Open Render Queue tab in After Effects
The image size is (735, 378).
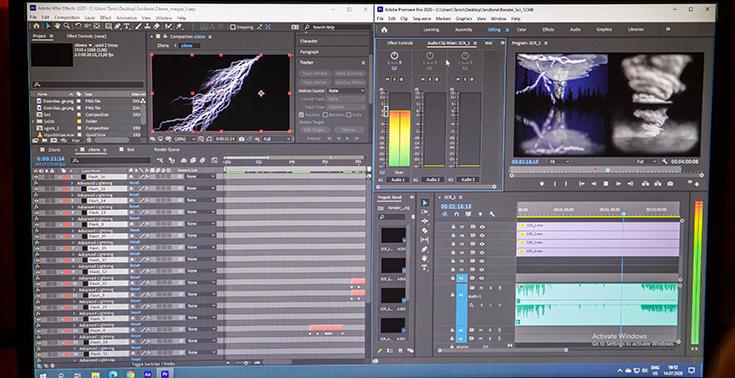pos(167,150)
